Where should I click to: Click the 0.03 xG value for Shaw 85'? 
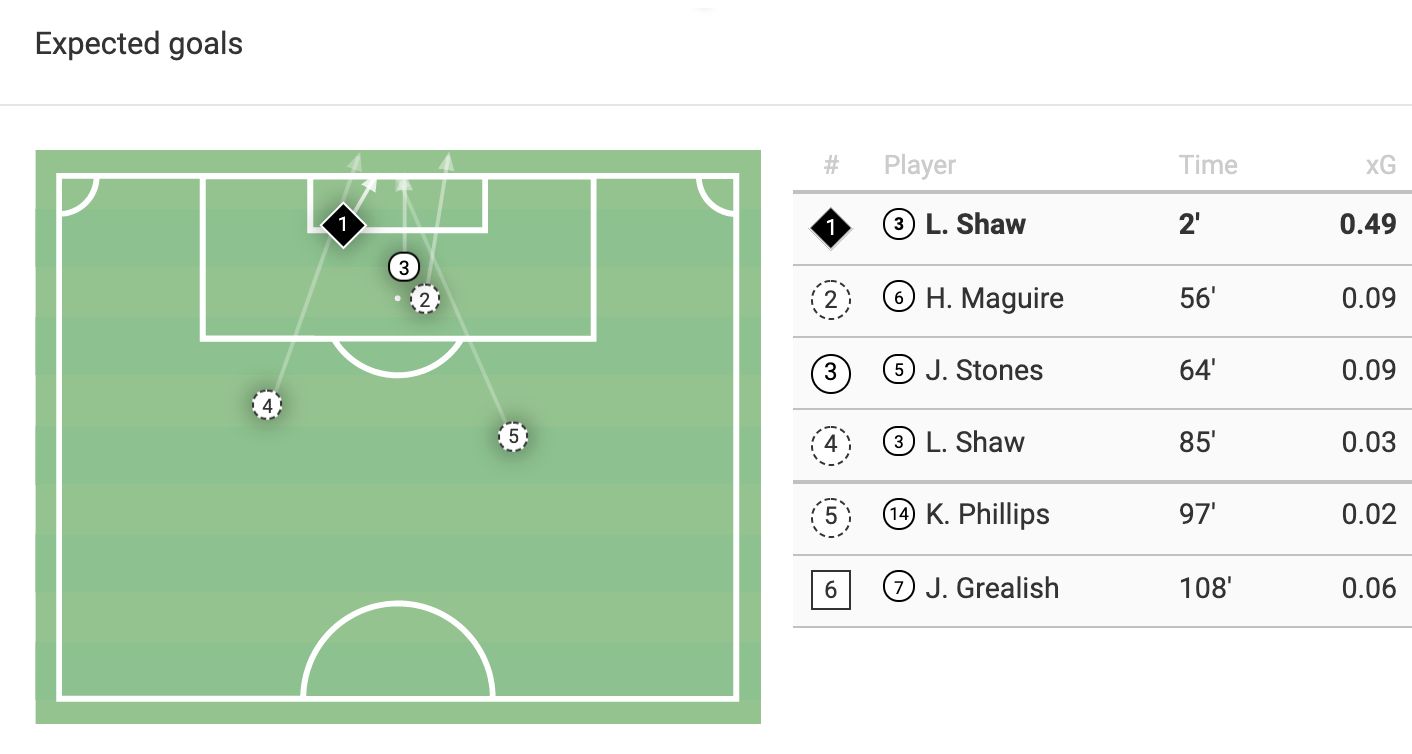(x=1368, y=442)
